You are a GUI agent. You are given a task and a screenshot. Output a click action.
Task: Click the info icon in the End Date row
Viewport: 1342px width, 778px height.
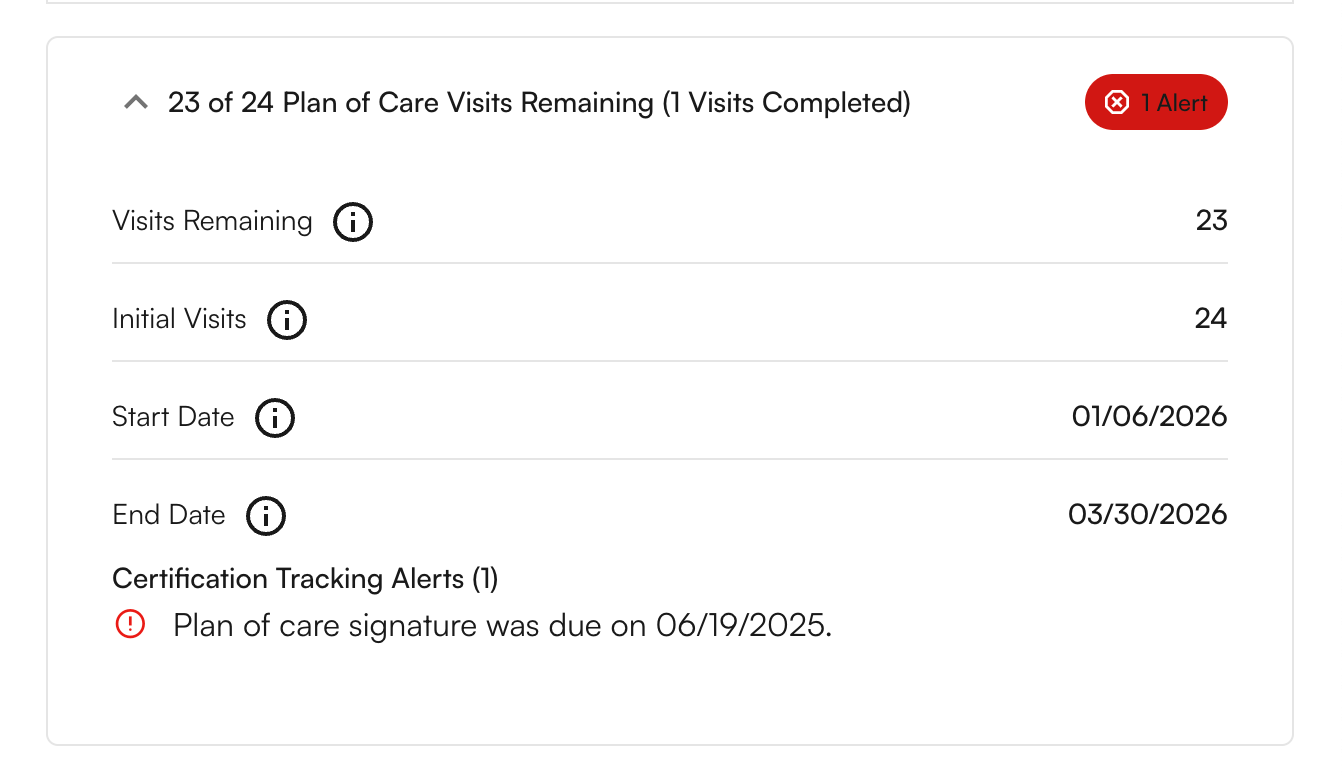[x=265, y=516]
